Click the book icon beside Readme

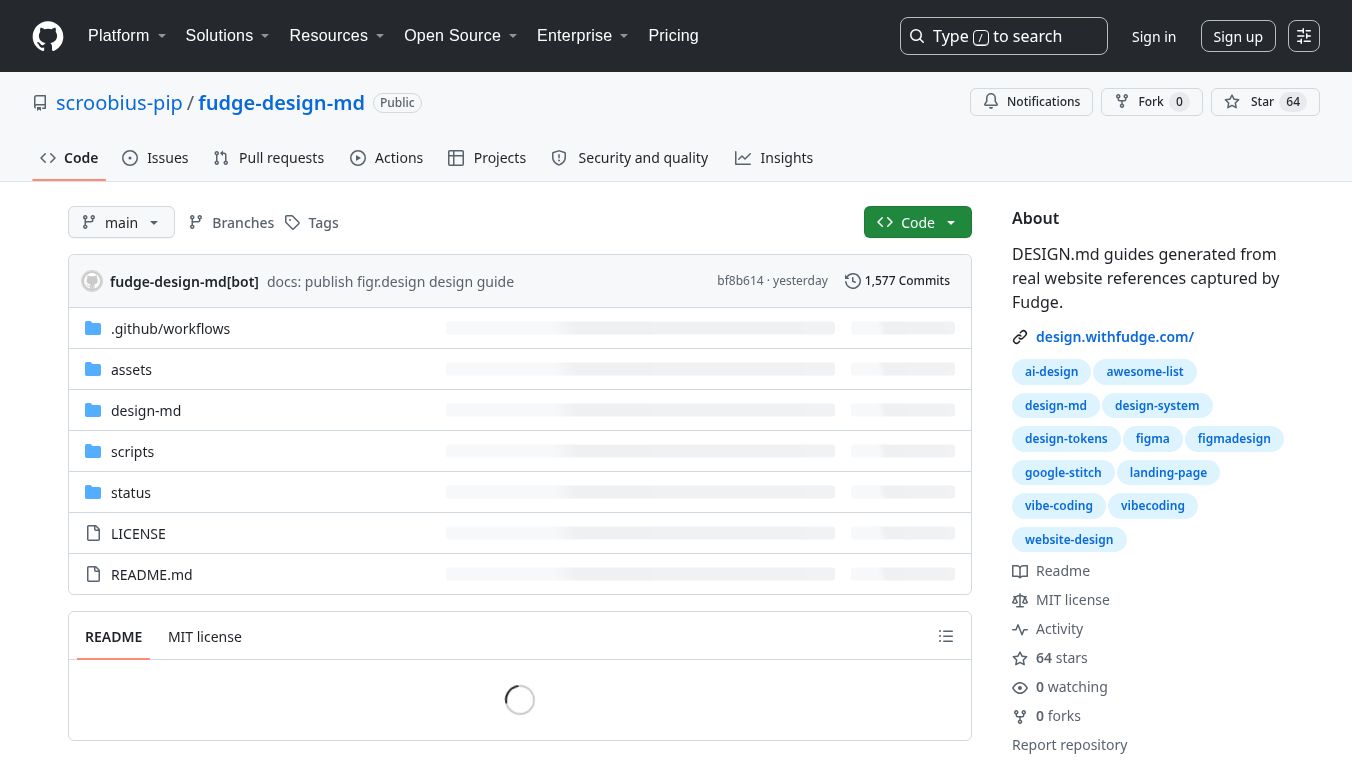[1020, 571]
